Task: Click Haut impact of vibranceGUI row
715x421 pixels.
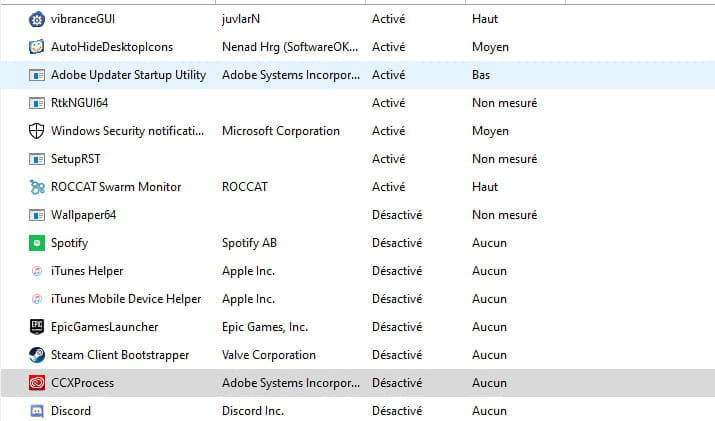Action: pos(485,19)
